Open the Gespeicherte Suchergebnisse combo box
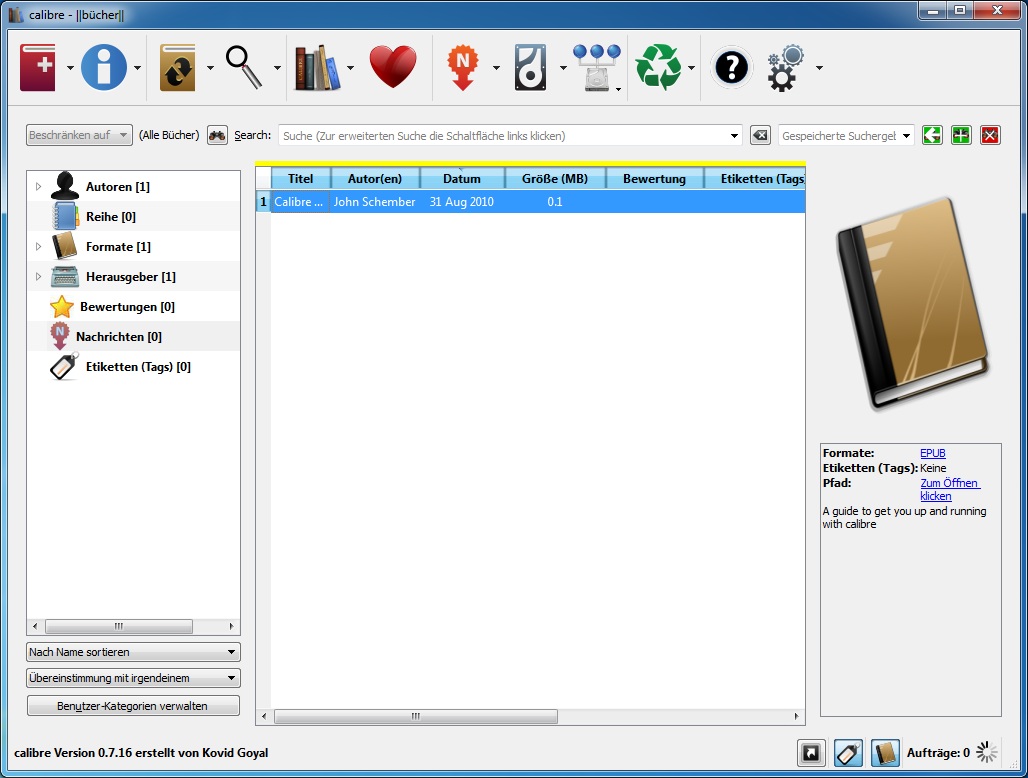Screen dimensions: 1028x778 pyautogui.click(x=846, y=136)
